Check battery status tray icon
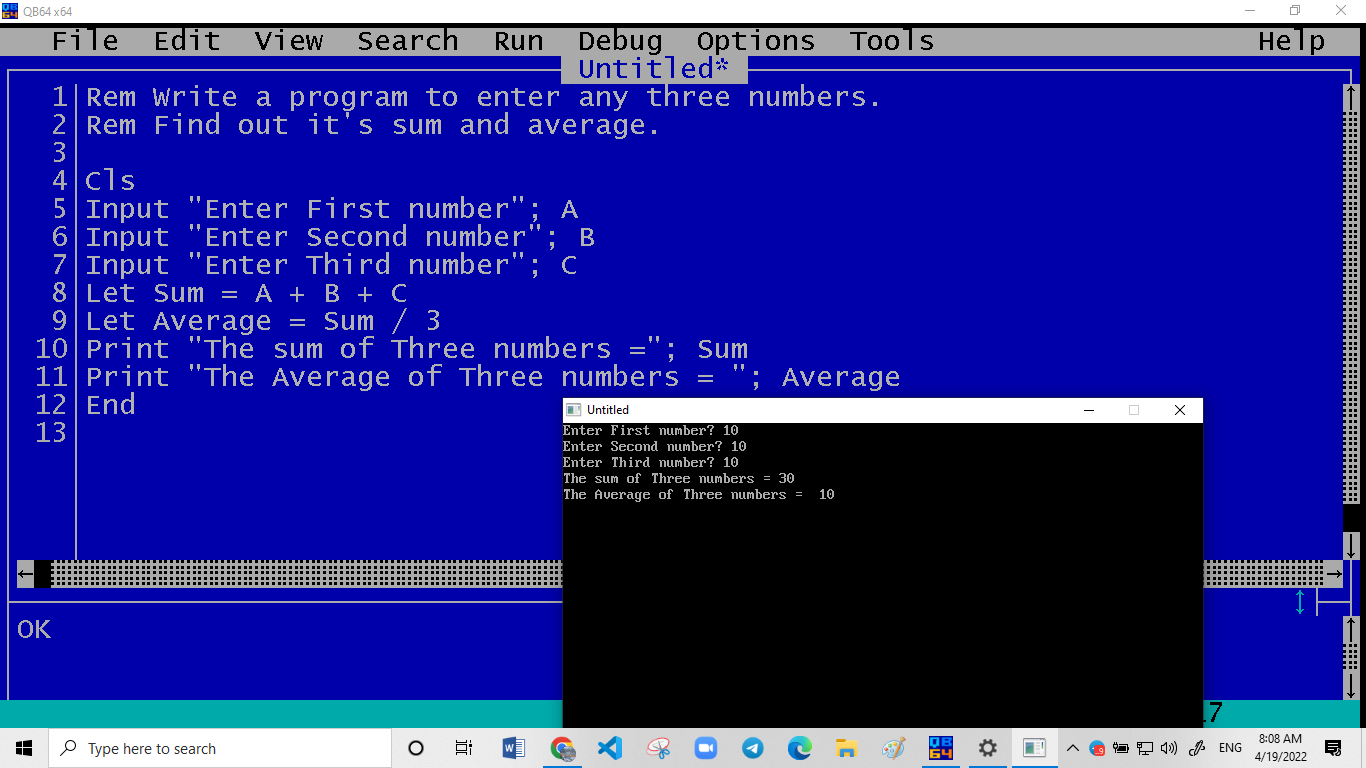The image size is (1366, 768). 1121,748
